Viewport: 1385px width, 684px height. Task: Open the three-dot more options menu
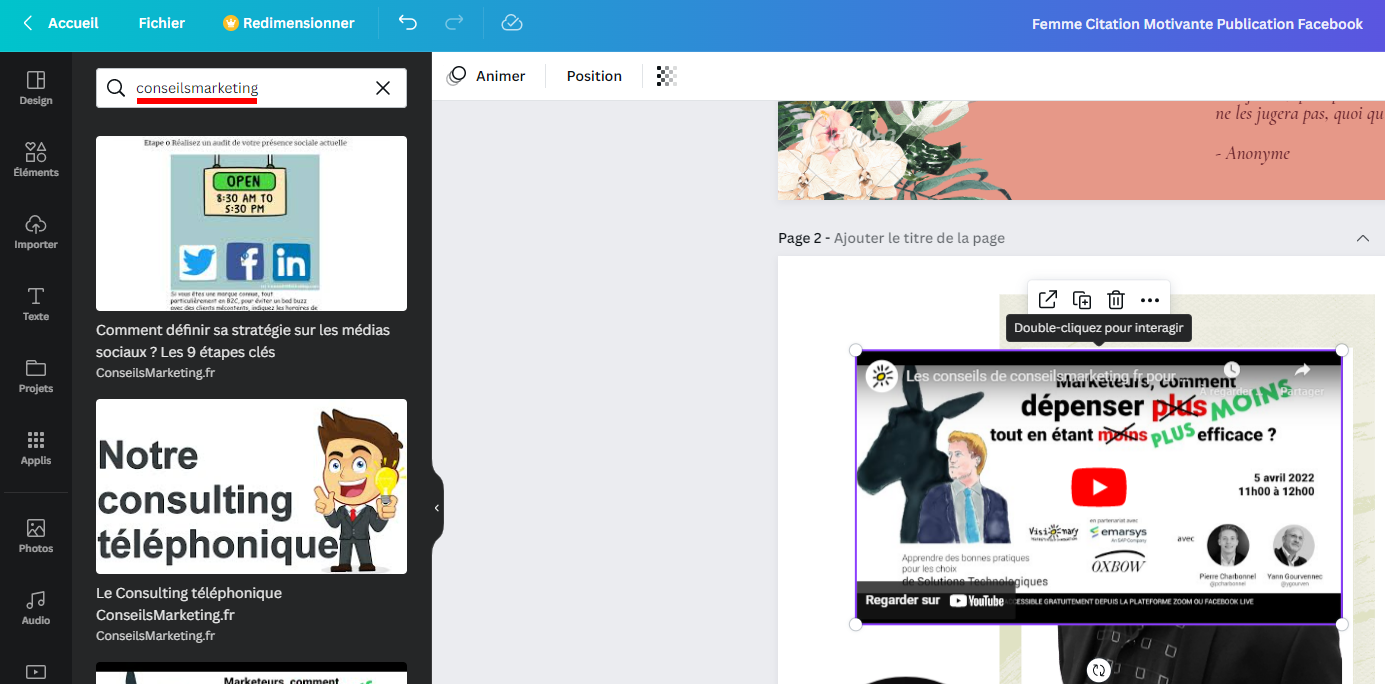(x=1150, y=300)
